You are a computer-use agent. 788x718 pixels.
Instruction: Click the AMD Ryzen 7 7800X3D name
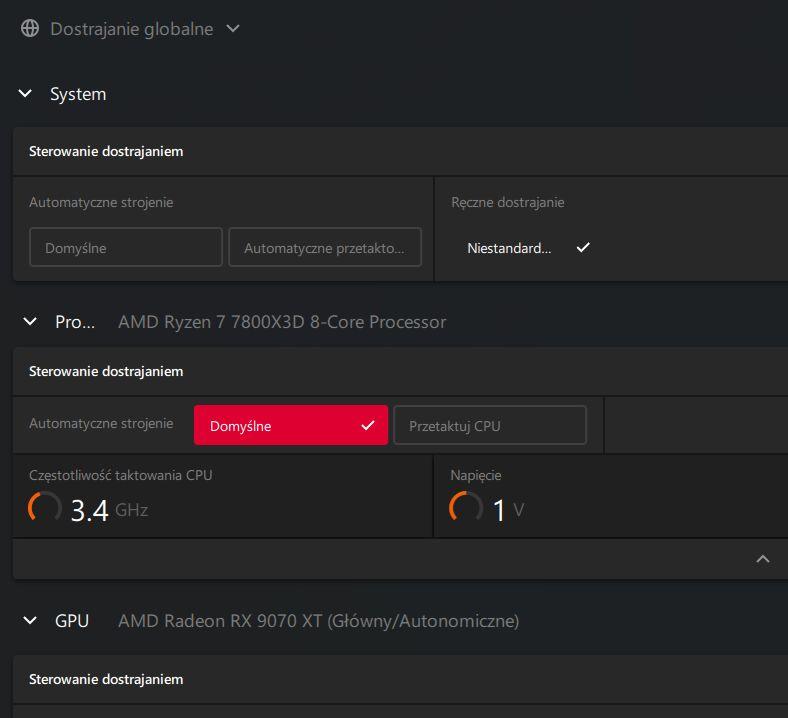click(282, 322)
